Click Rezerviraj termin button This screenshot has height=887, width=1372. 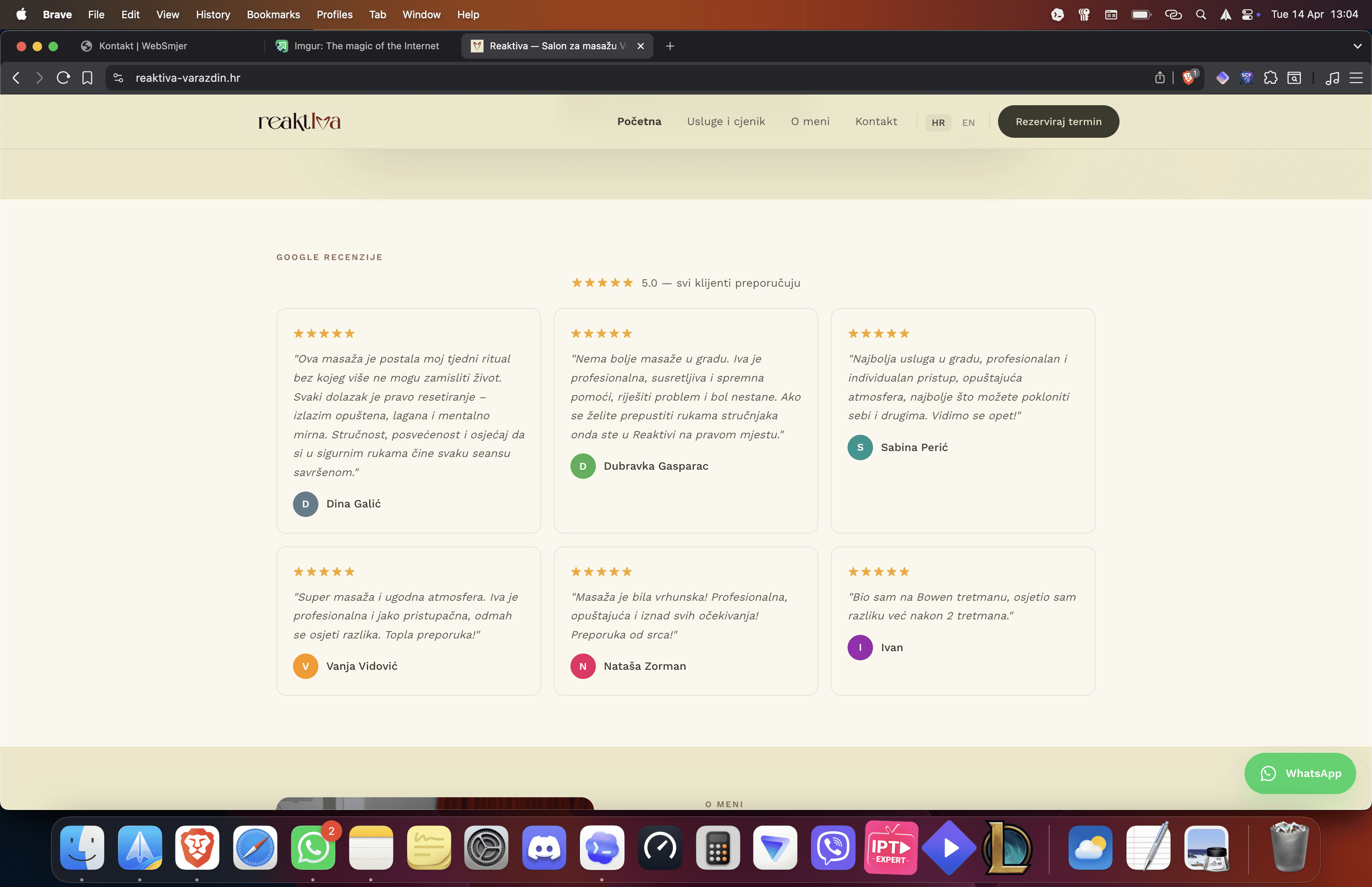point(1058,121)
